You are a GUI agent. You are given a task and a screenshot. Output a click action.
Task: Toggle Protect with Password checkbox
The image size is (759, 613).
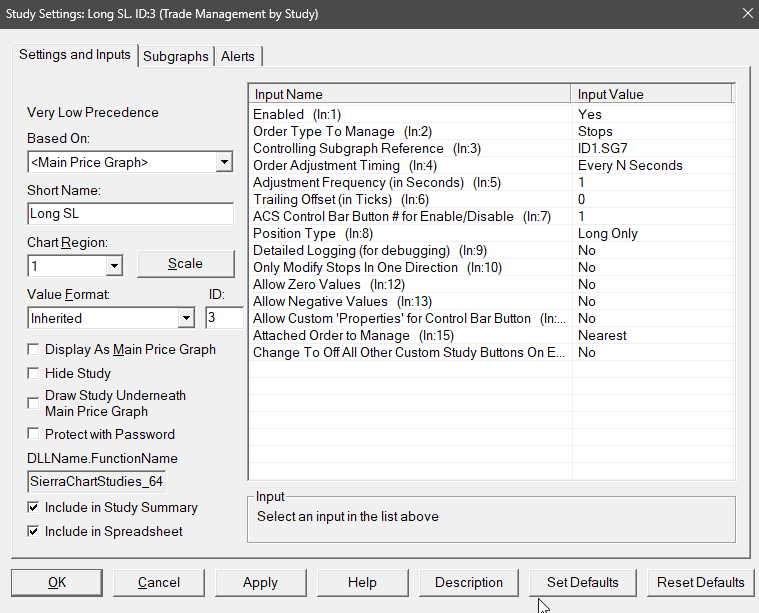(35, 435)
